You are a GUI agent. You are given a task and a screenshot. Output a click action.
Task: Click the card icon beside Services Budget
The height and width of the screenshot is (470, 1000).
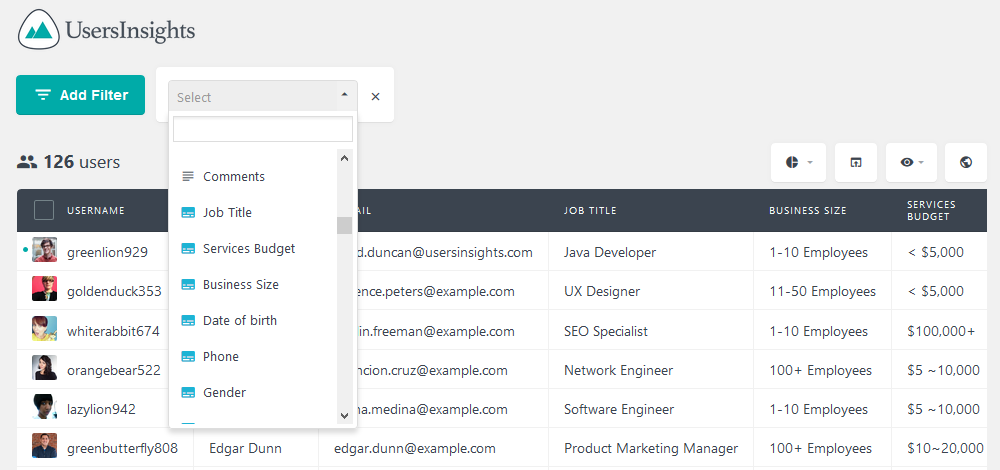click(188, 249)
